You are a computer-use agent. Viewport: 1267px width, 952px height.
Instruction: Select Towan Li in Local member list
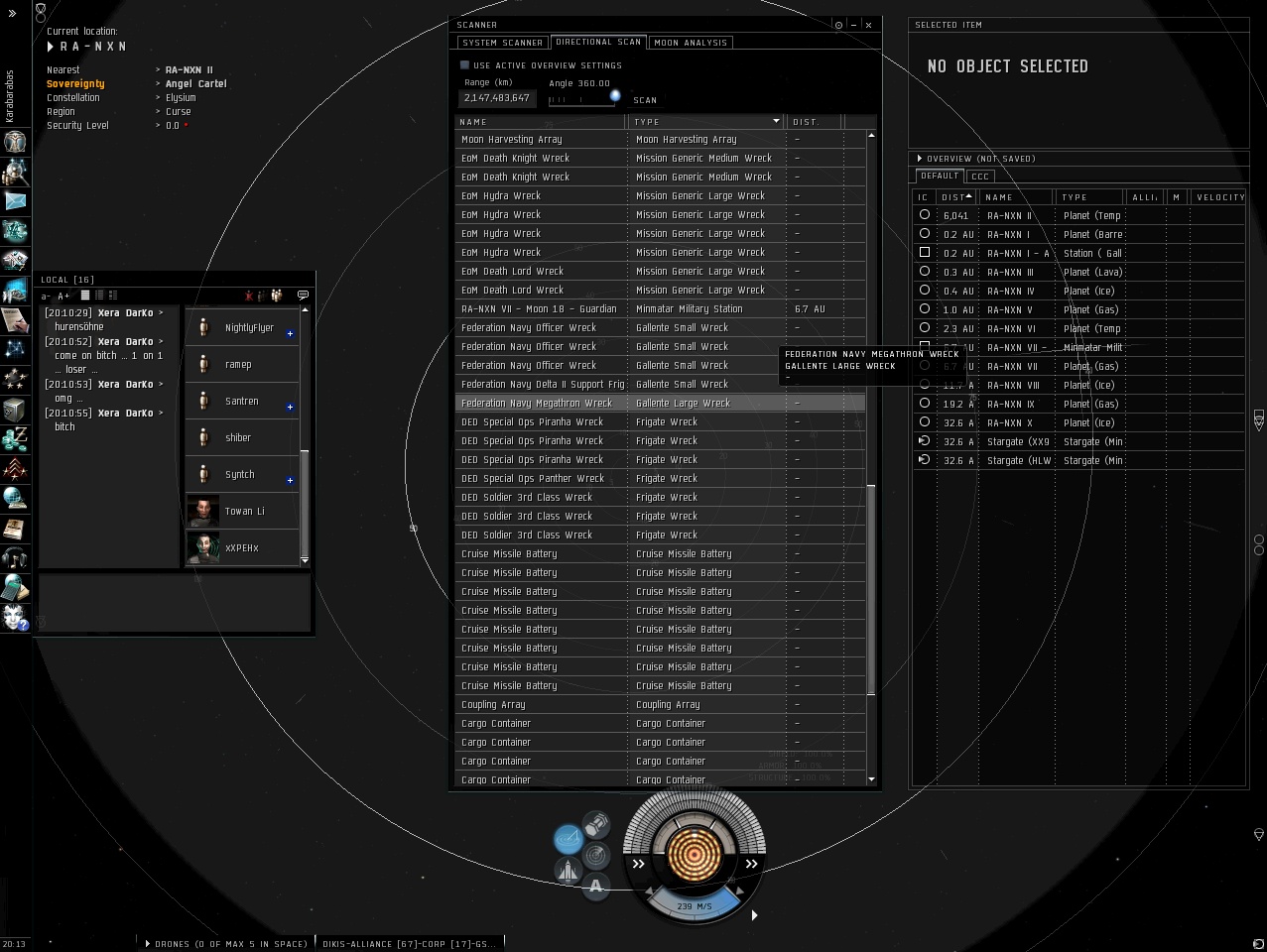tap(242, 511)
